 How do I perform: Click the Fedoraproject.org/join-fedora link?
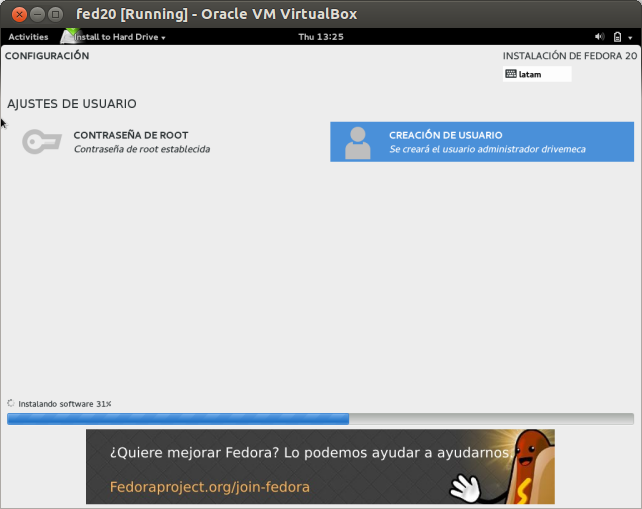210,487
